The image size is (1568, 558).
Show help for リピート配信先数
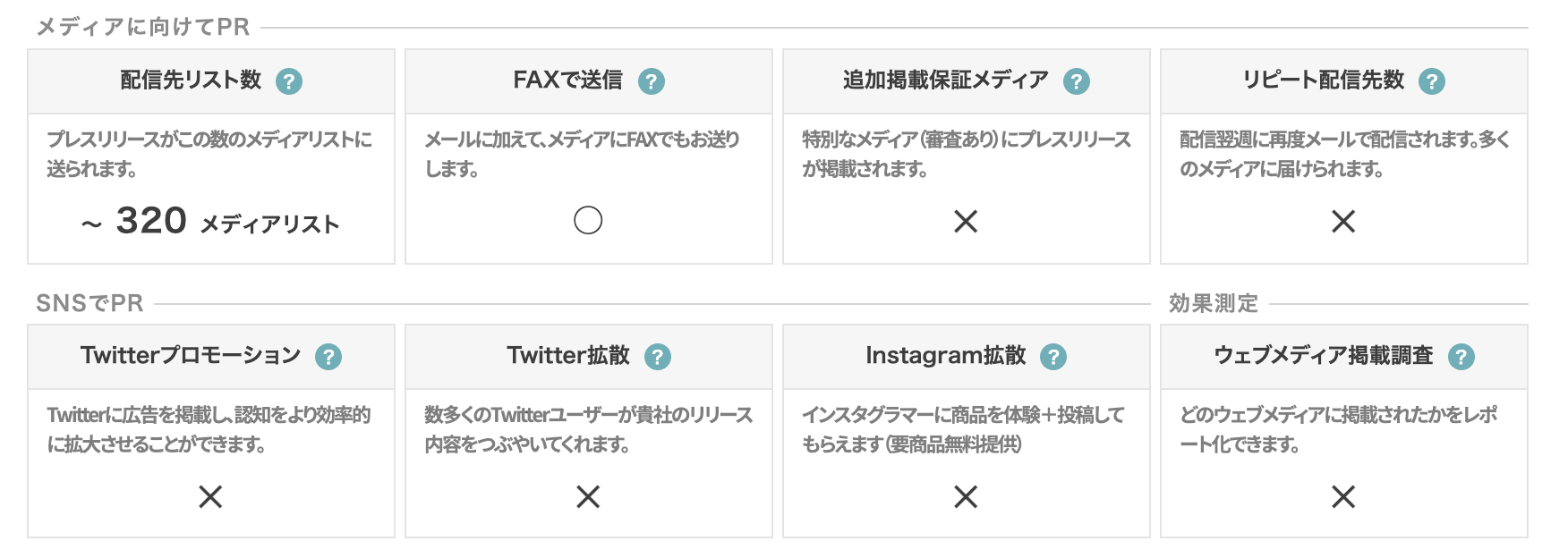[x=1432, y=81]
